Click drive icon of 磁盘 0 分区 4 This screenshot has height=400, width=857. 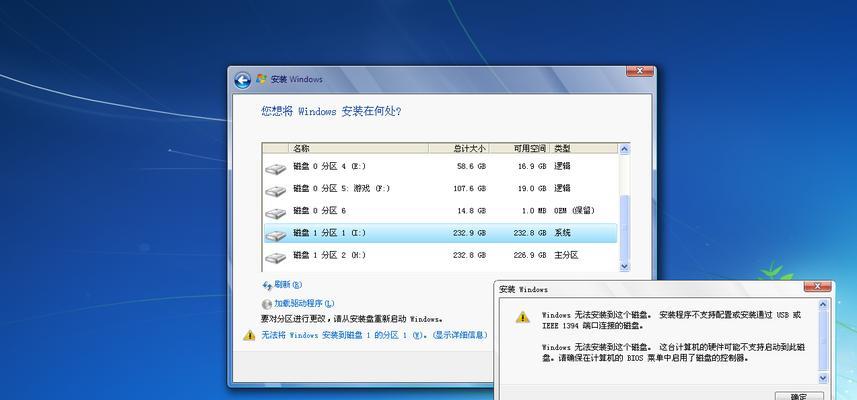pos(276,169)
